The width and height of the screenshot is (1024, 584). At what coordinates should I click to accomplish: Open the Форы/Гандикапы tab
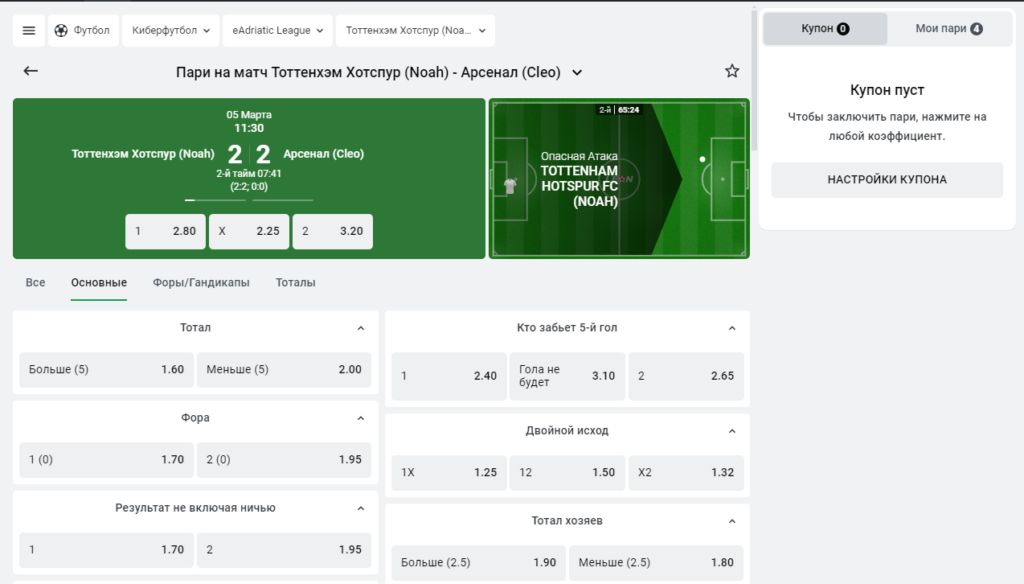click(201, 283)
